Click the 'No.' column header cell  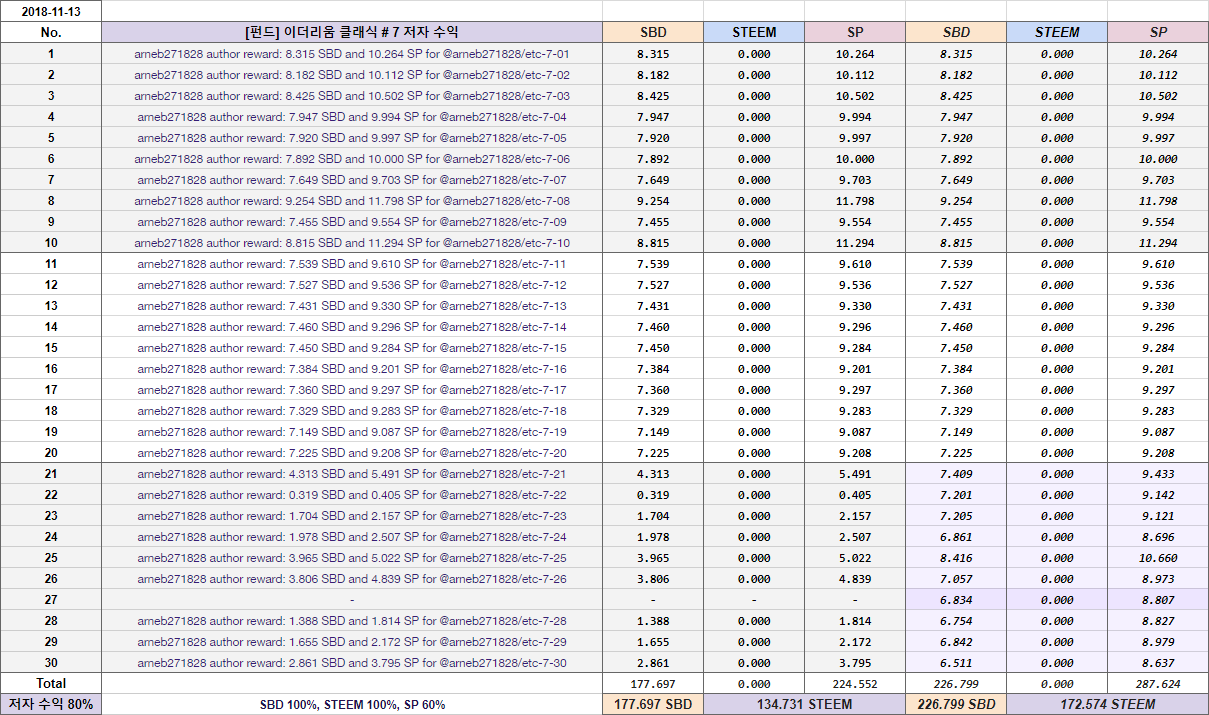(x=50, y=32)
